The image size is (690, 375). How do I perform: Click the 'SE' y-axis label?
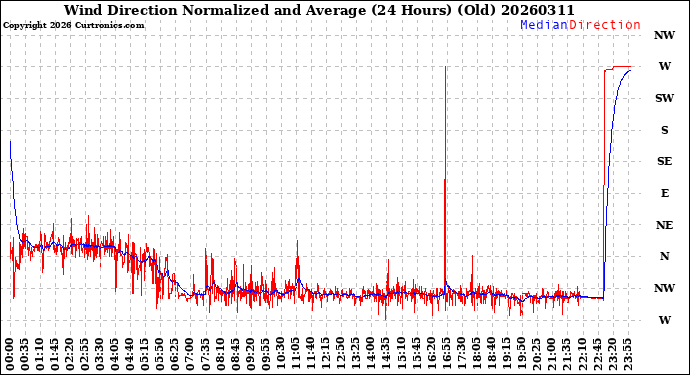(664, 162)
